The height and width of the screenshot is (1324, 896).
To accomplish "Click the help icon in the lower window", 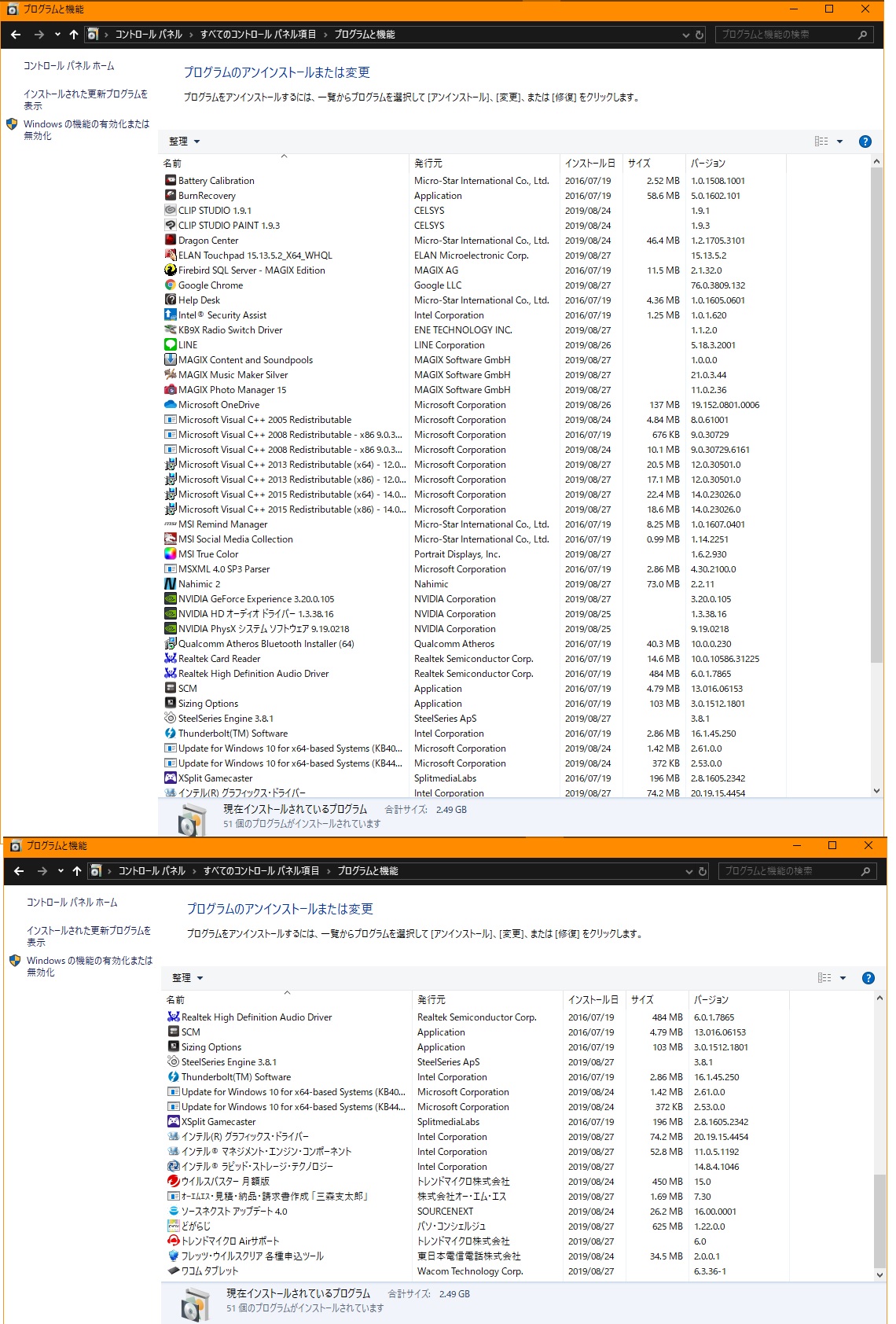I will (868, 978).
